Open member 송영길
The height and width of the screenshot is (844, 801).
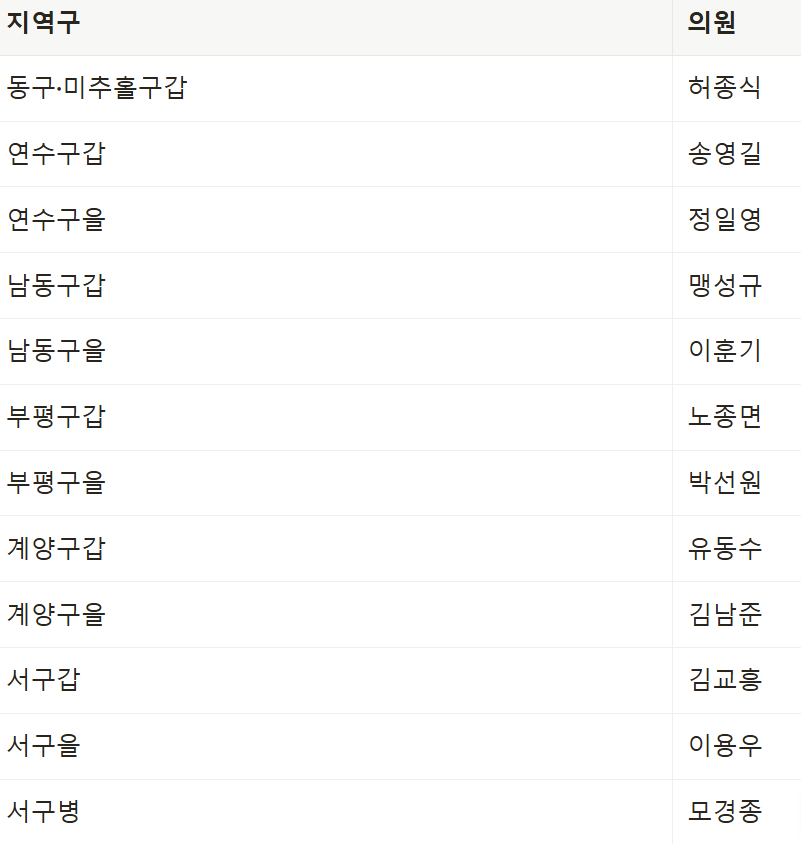[x=725, y=154]
